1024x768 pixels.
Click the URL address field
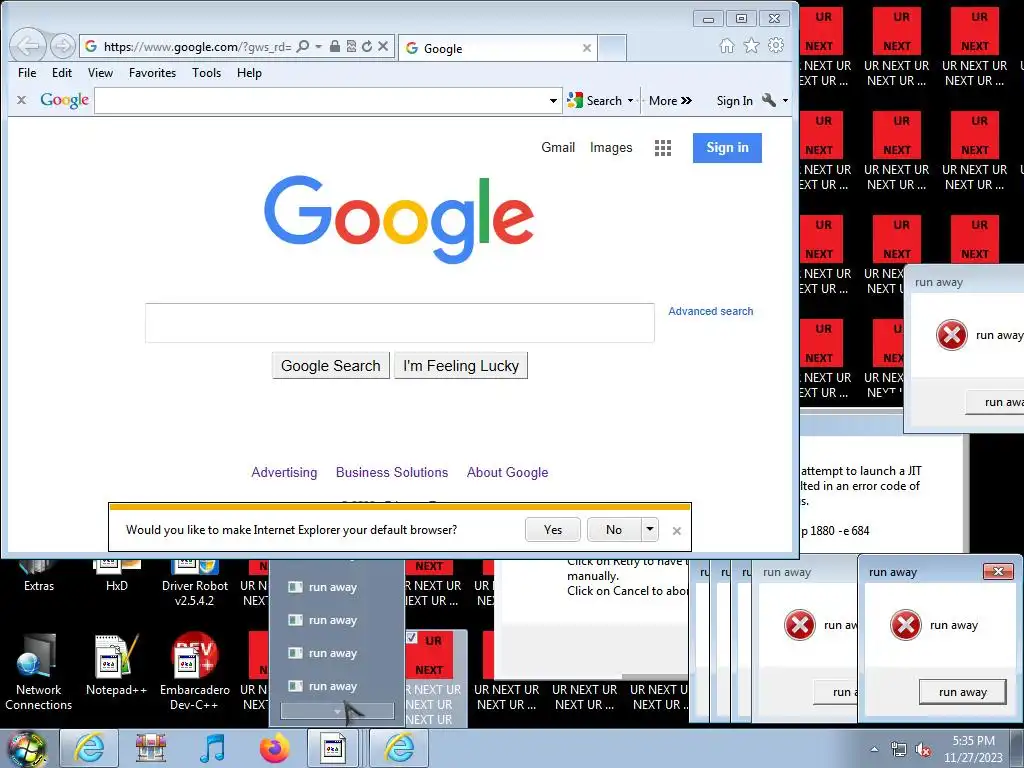click(x=197, y=46)
